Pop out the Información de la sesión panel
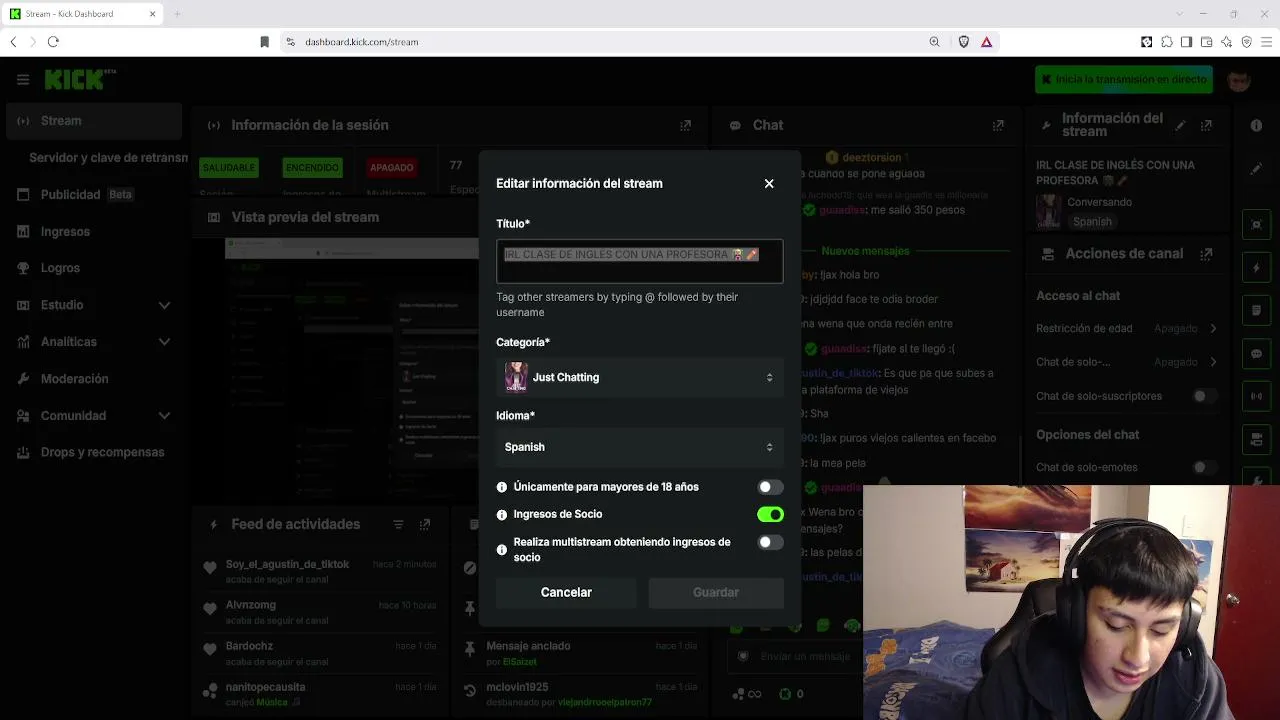1280x720 pixels. point(685,125)
